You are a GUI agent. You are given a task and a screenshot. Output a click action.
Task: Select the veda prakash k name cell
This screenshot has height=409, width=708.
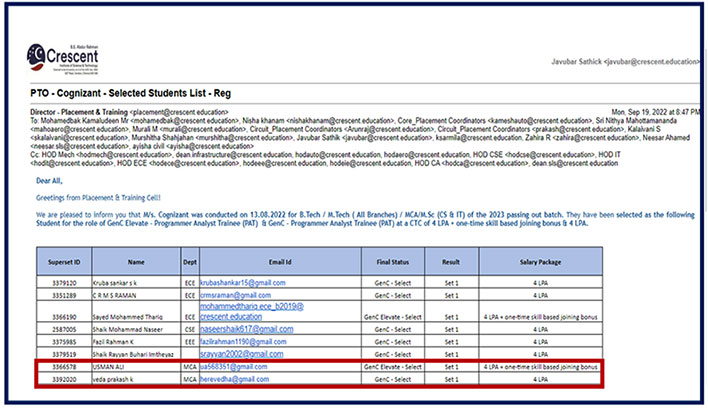[114, 380]
